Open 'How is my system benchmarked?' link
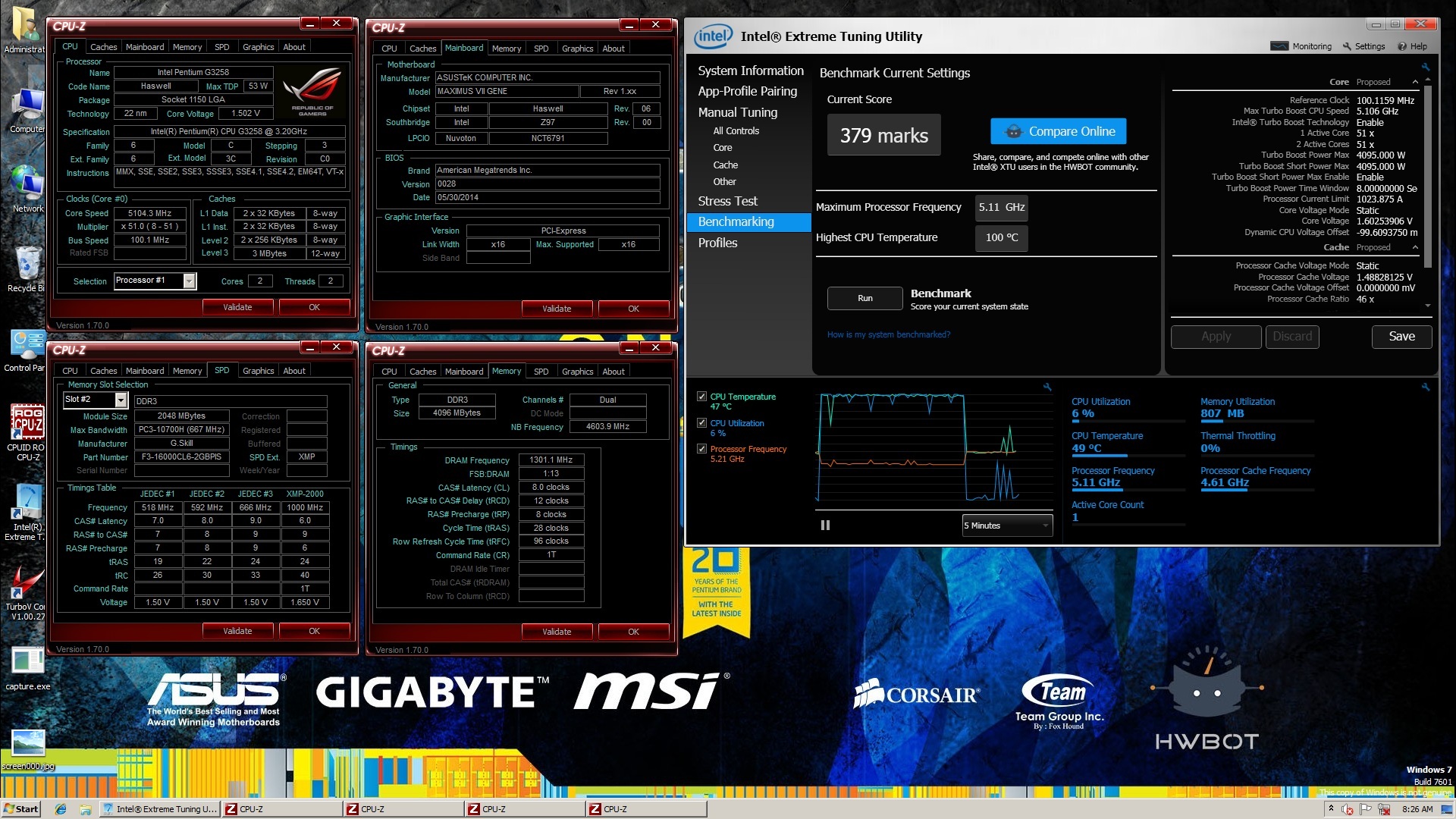Image resolution: width=1456 pixels, height=819 pixels. tap(888, 334)
